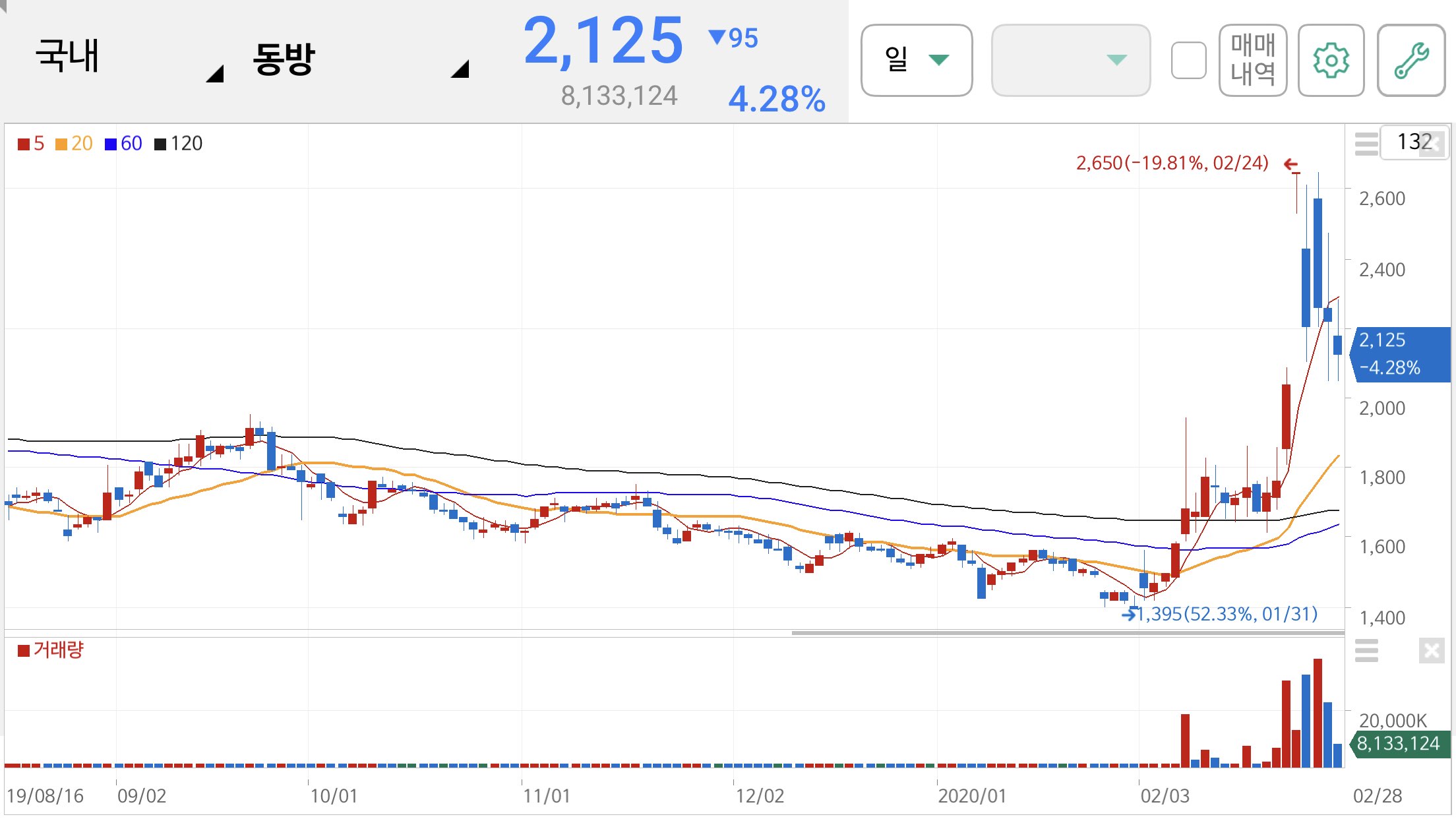Click the 8,133,124 volume axis tag
The image size is (1456, 819).
[x=1400, y=744]
